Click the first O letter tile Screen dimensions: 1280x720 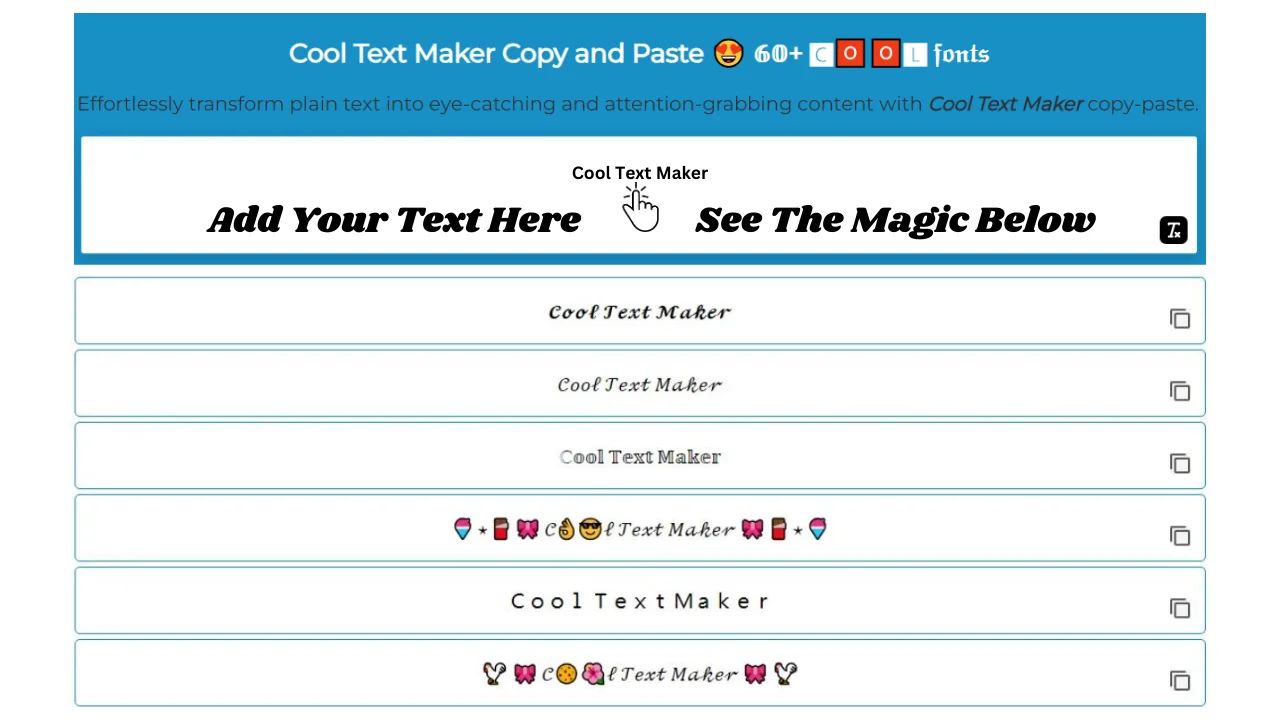850,54
